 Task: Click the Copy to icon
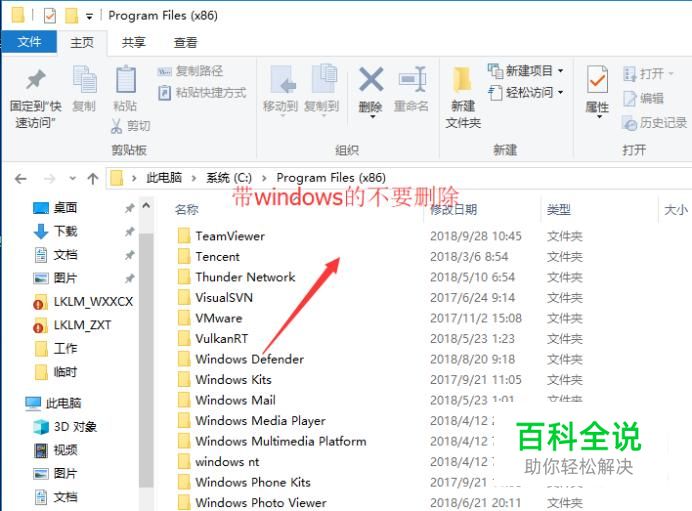tap(324, 79)
